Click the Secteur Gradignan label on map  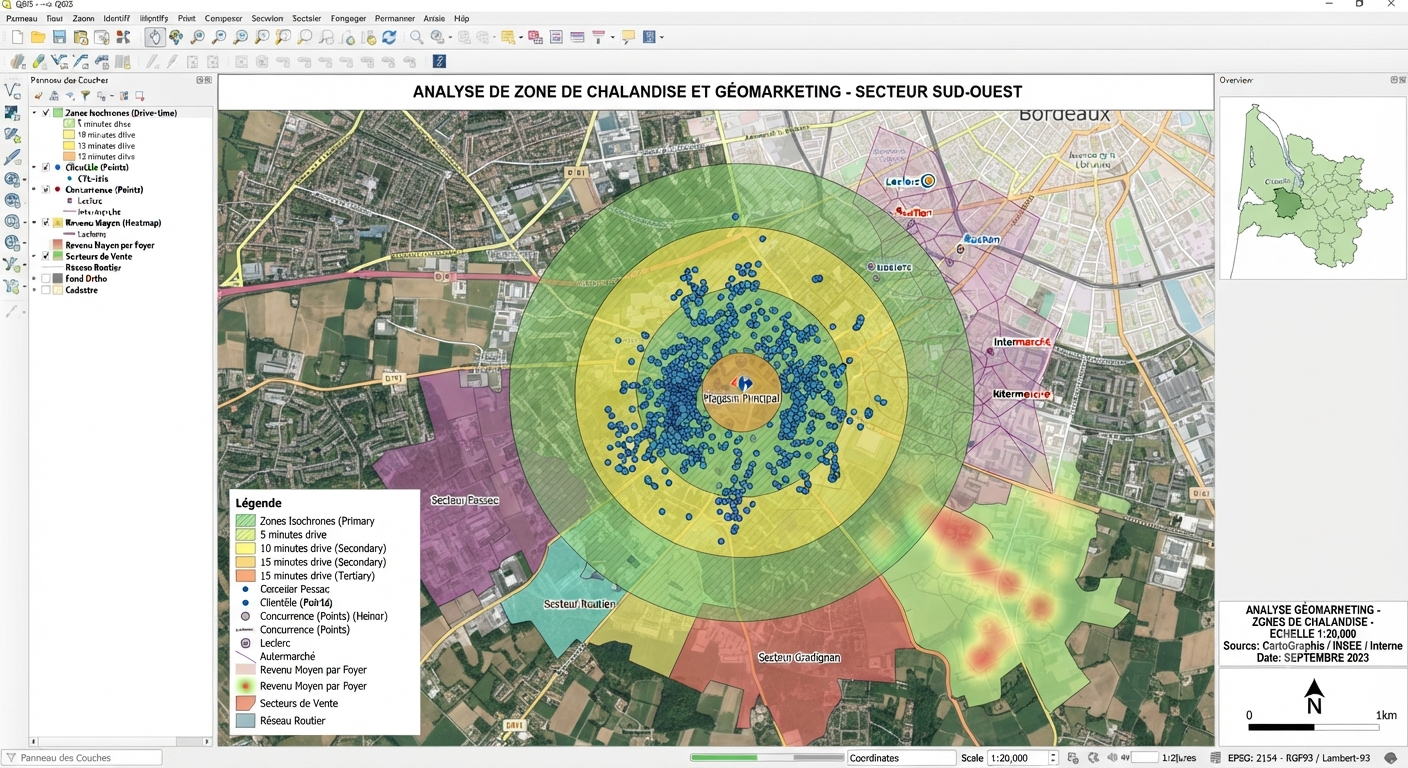(799, 658)
